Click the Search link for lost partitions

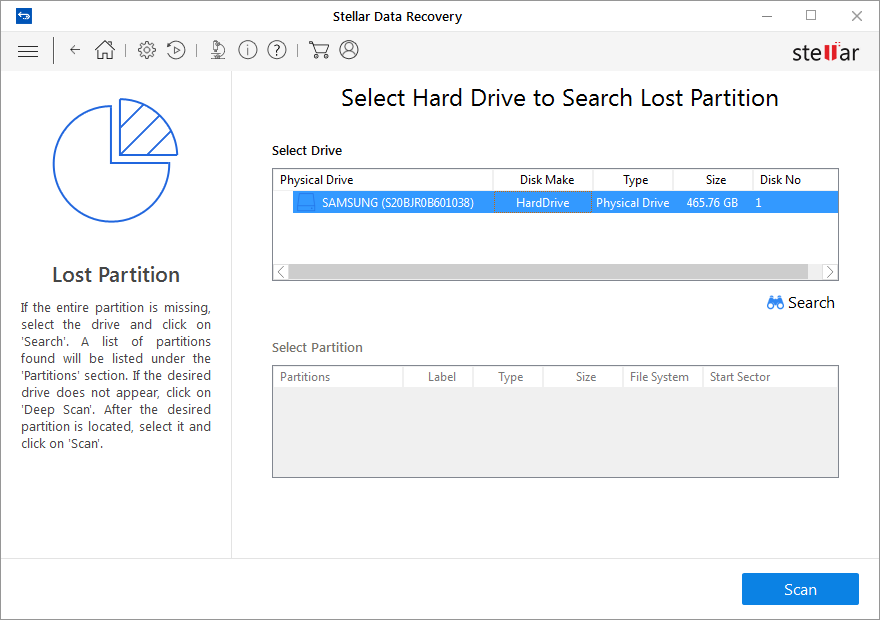point(800,303)
